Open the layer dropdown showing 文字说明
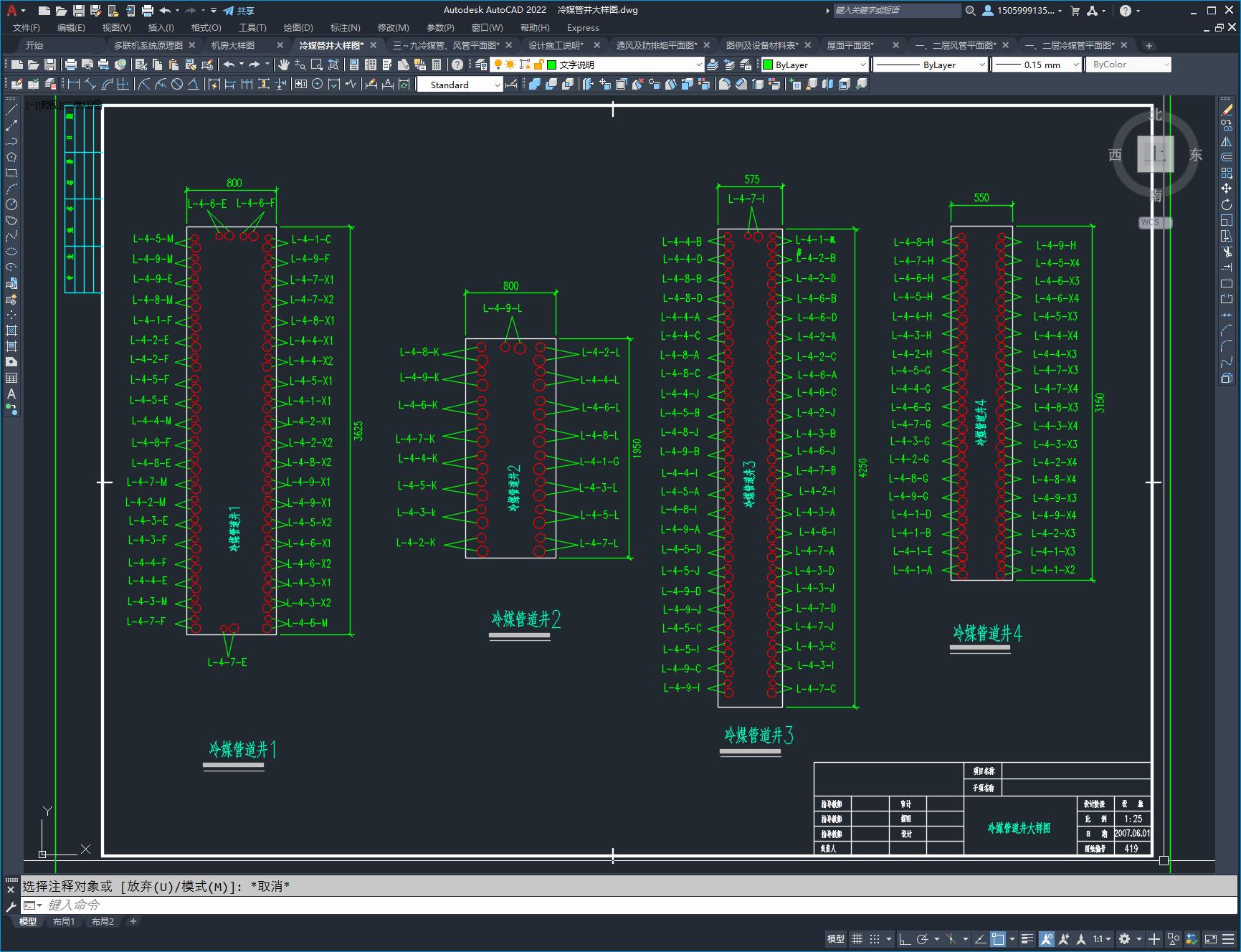Viewport: 1241px width, 952px height. click(598, 65)
